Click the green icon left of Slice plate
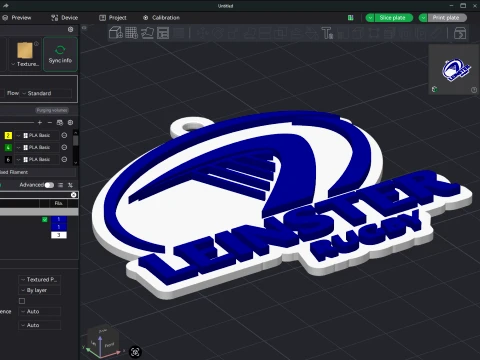Screen dimensions: 480x360 [350, 18]
